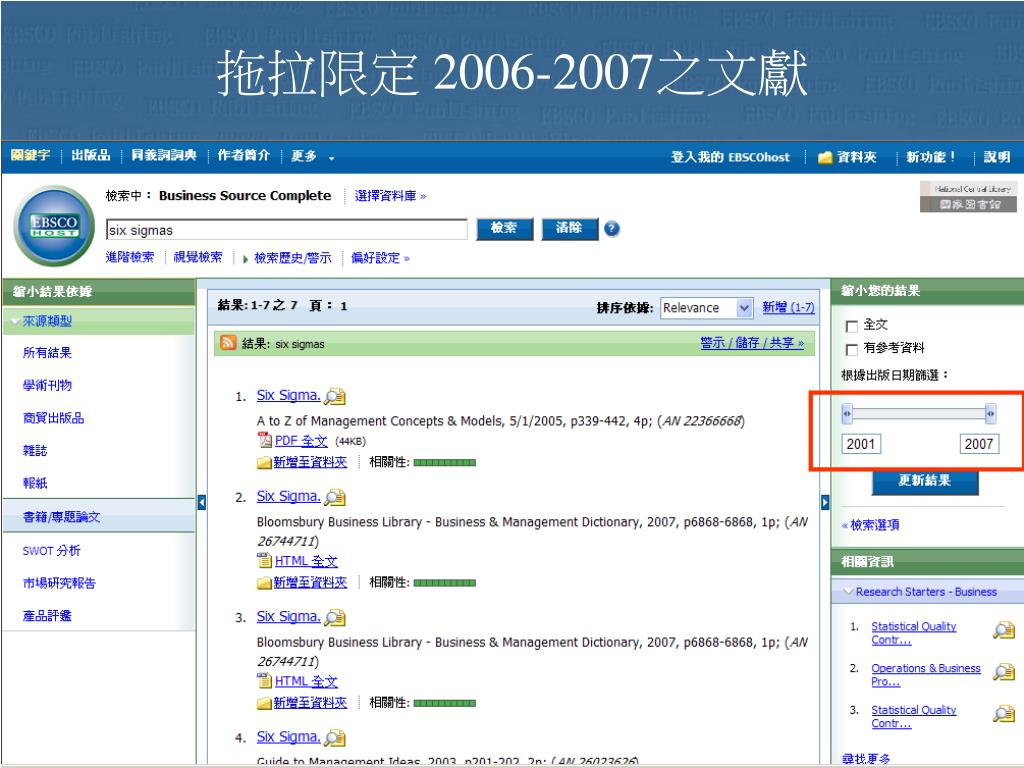Expand 檢索歷史/警示 panel
The width and height of the screenshot is (1024, 768).
pyautogui.click(x=287, y=258)
